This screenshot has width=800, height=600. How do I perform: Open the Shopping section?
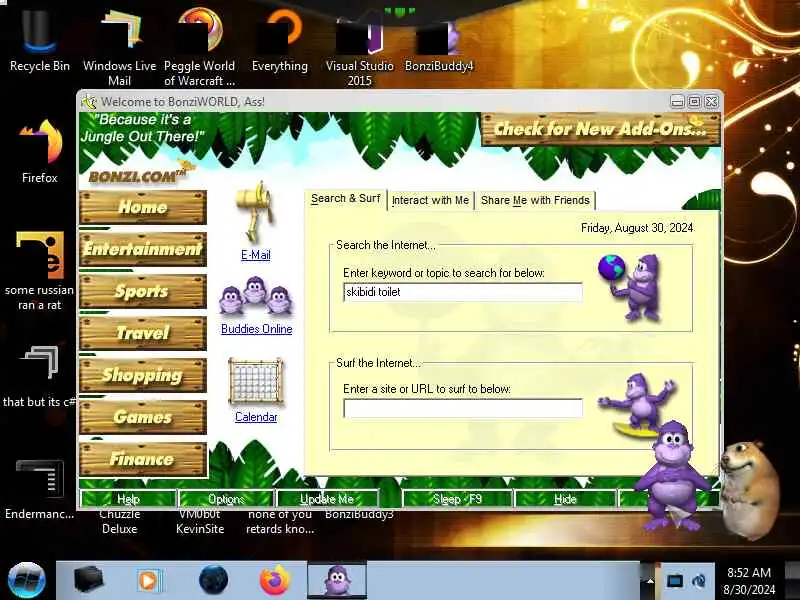point(143,375)
